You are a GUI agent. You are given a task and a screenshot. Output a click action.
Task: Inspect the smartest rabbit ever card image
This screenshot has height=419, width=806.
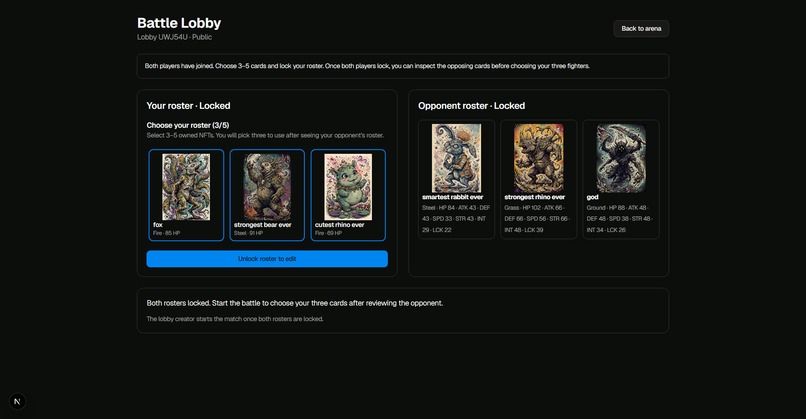click(456, 158)
